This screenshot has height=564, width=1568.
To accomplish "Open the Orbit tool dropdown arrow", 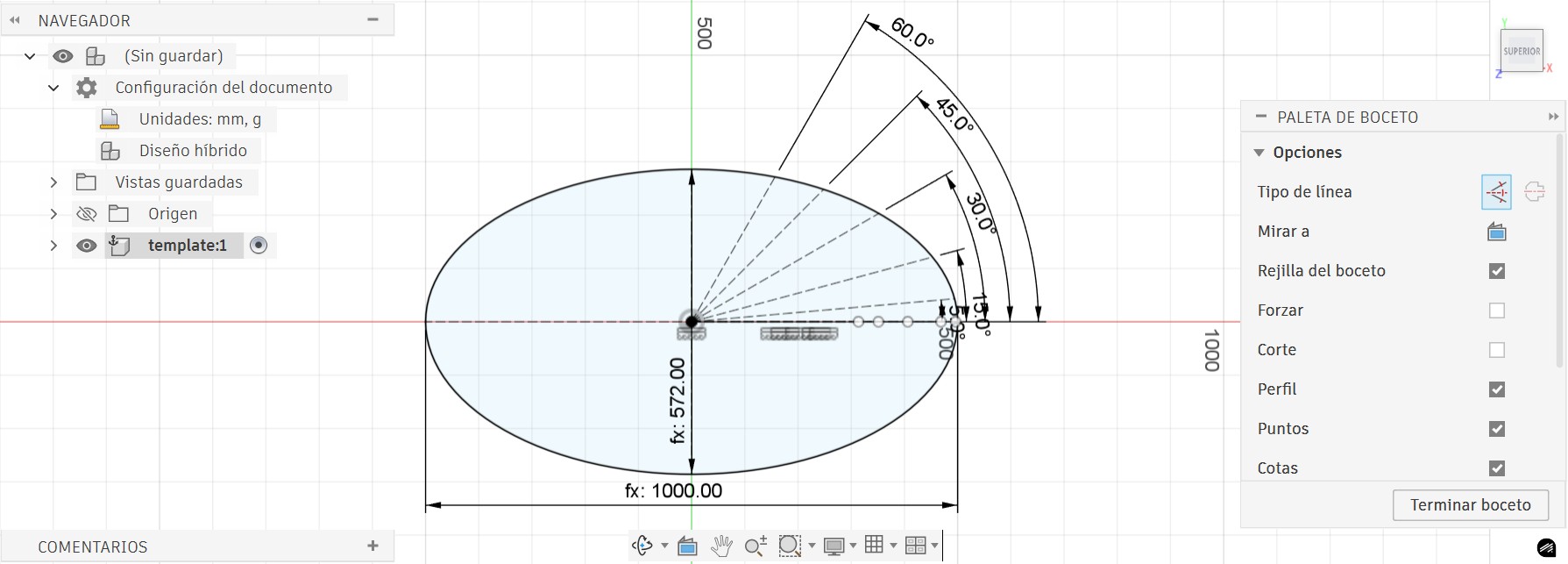I will (x=663, y=546).
